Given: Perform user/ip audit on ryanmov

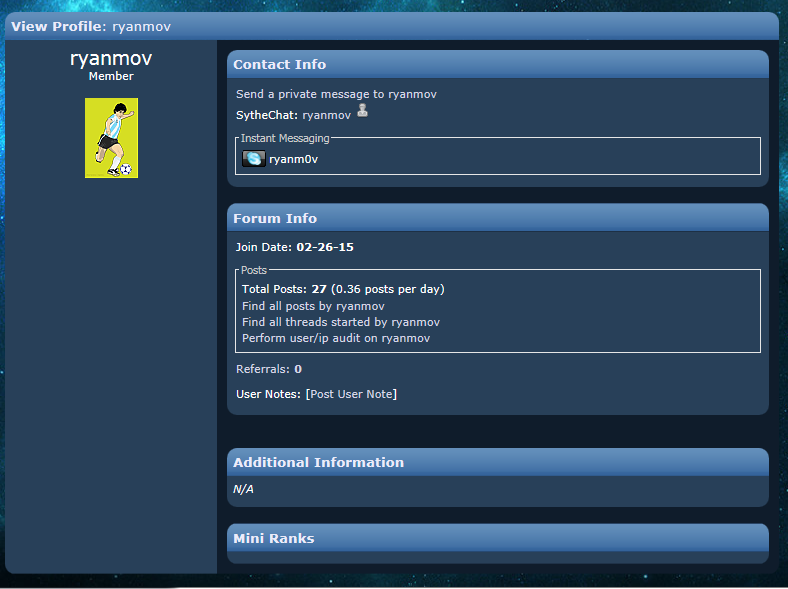Looking at the screenshot, I should 336,338.
